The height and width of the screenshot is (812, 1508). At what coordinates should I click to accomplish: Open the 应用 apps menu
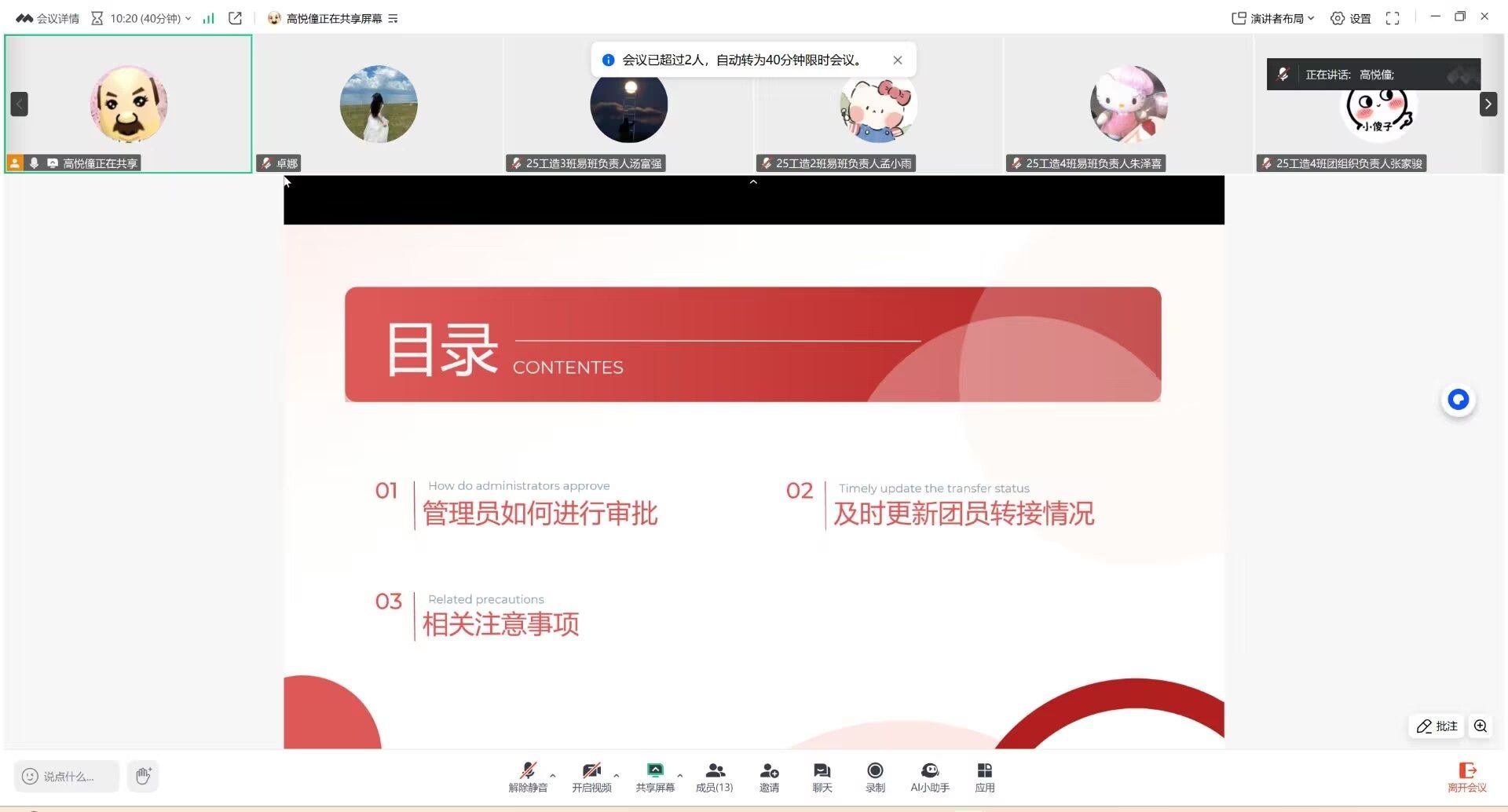click(985, 777)
